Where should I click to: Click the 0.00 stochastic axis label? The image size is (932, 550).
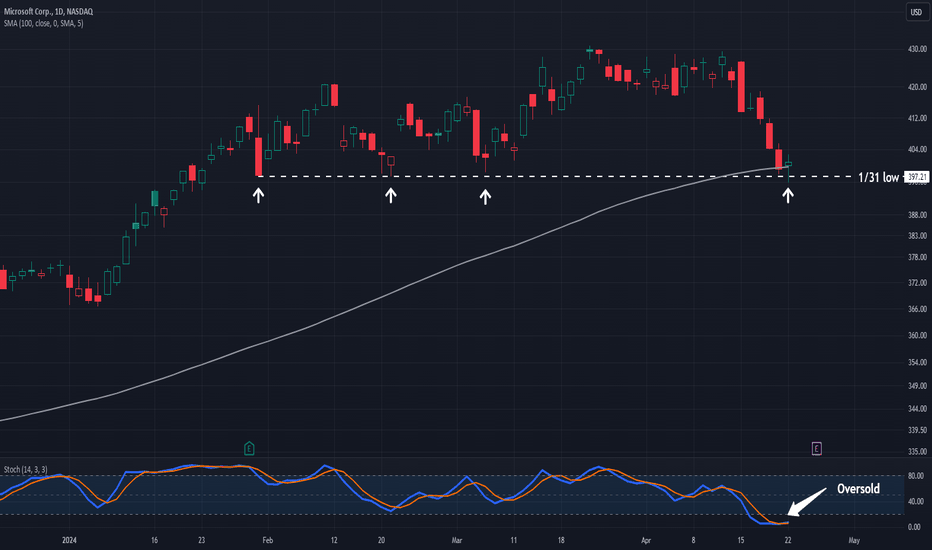point(914,527)
